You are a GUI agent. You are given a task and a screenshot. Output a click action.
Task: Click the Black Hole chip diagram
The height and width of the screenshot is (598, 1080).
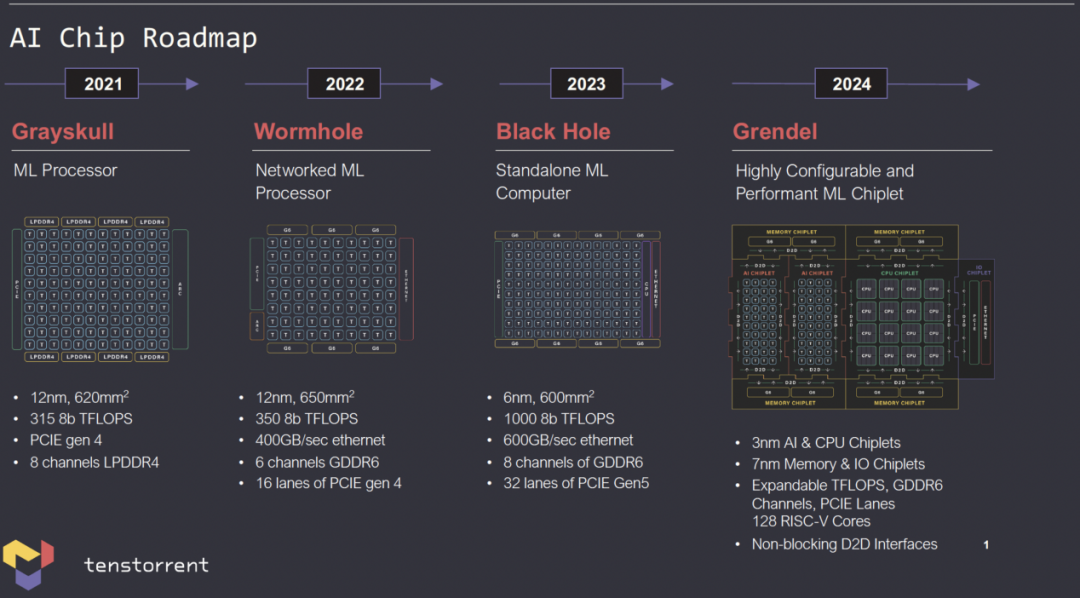577,289
